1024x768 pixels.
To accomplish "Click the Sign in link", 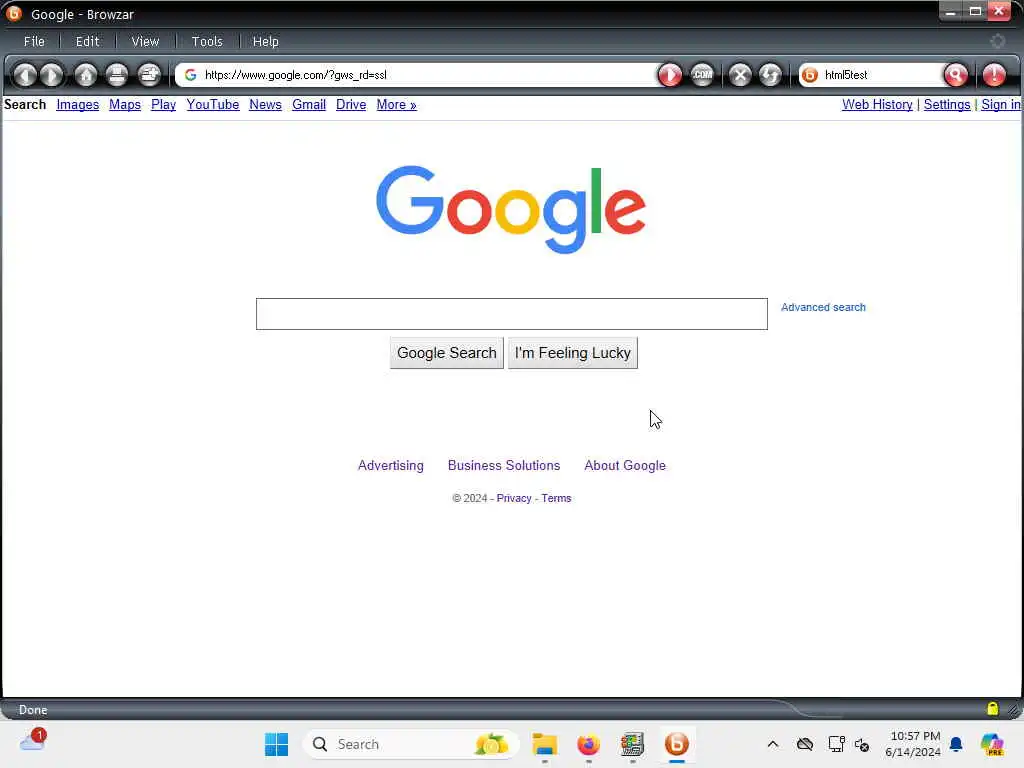I will pyautogui.click(x=1000, y=104).
